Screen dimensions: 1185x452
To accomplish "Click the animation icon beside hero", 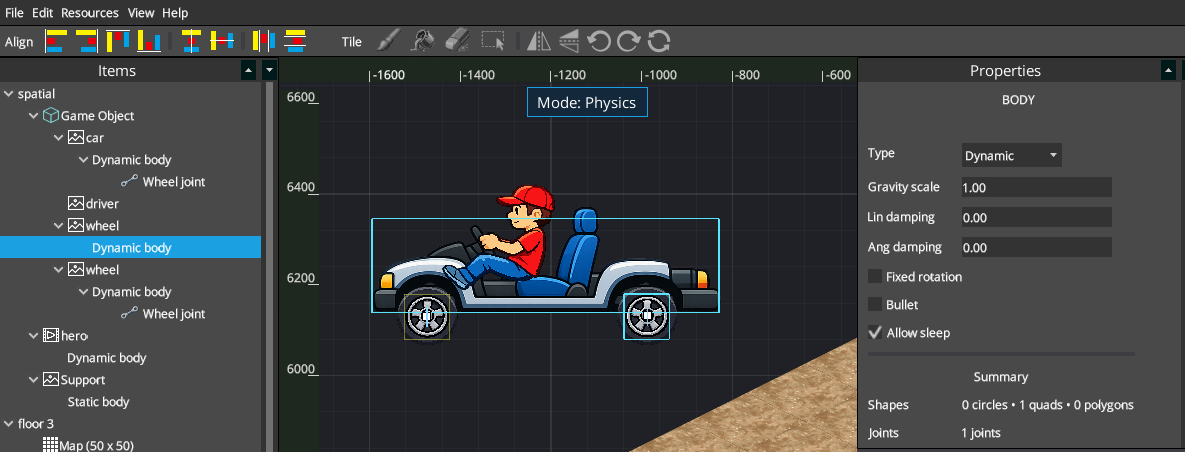I will tap(51, 336).
